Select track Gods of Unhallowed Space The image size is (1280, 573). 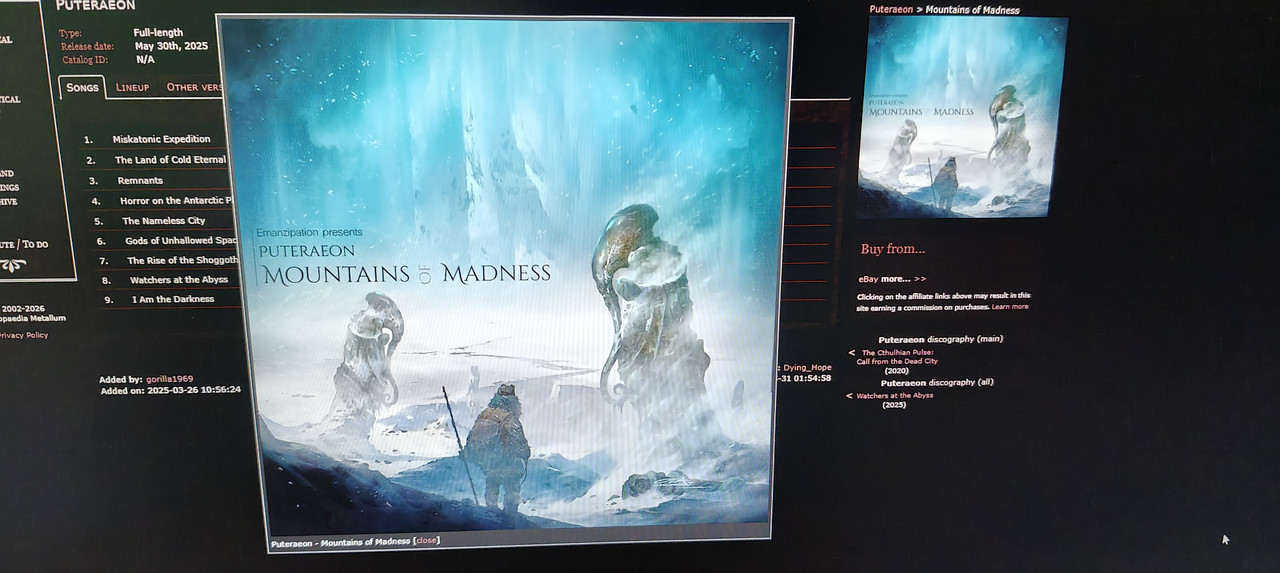tap(181, 241)
